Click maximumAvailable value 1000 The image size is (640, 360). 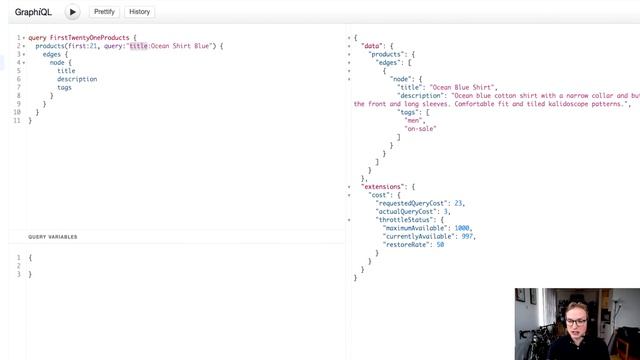(x=462, y=228)
